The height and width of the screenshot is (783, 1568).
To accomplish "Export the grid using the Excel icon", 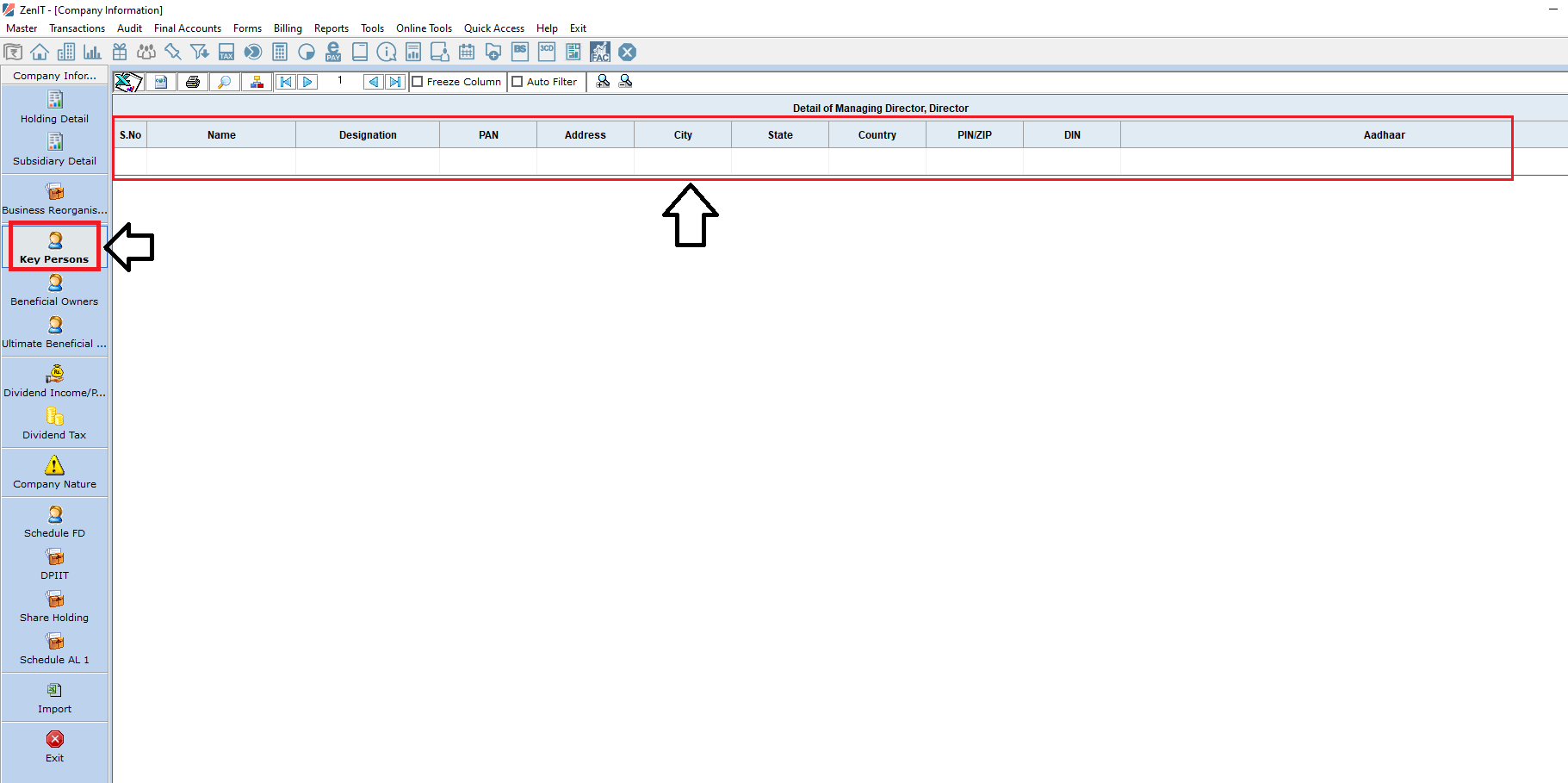I will coord(128,82).
